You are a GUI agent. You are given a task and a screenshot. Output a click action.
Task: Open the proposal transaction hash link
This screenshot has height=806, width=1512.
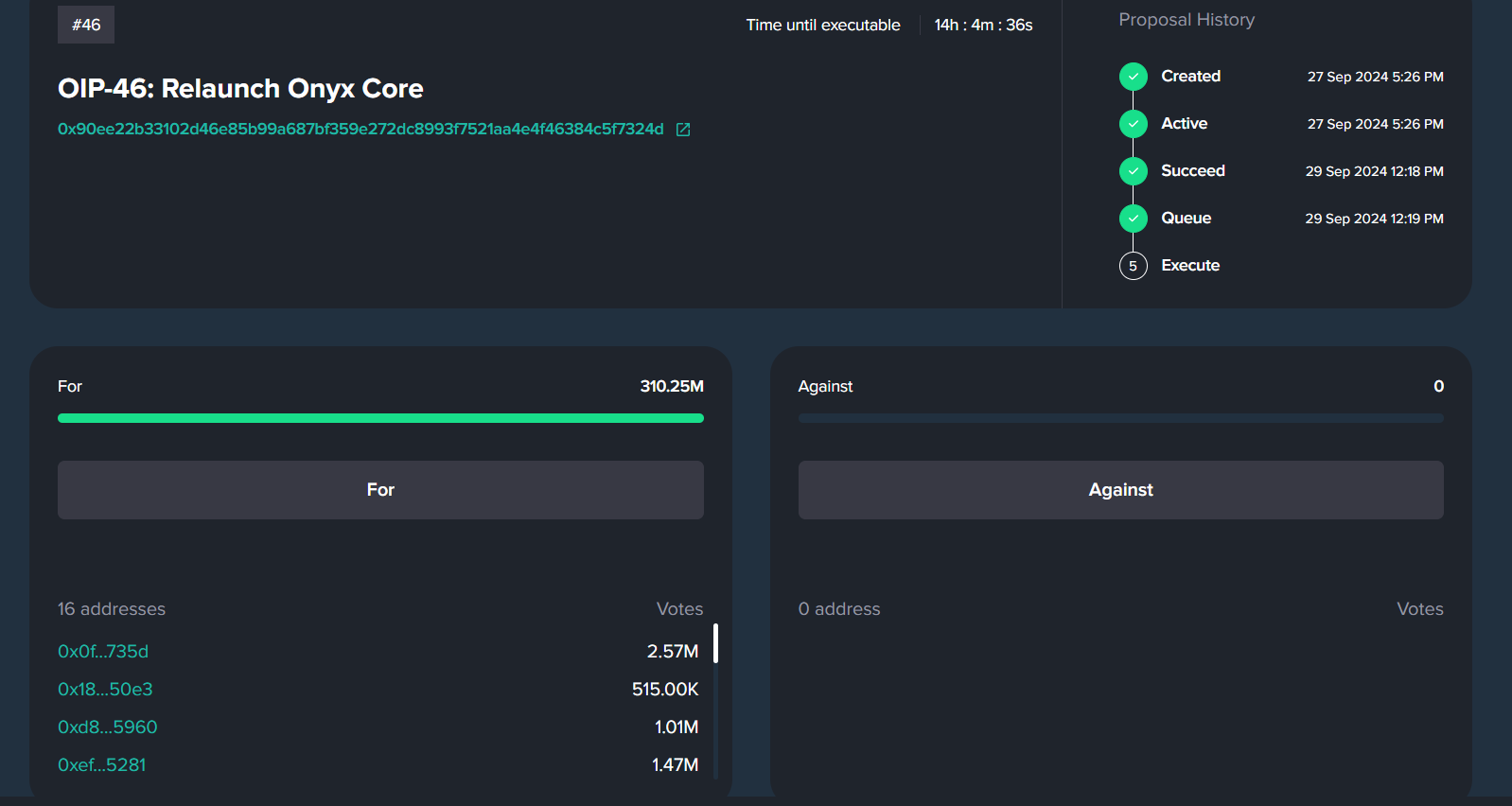(x=360, y=129)
